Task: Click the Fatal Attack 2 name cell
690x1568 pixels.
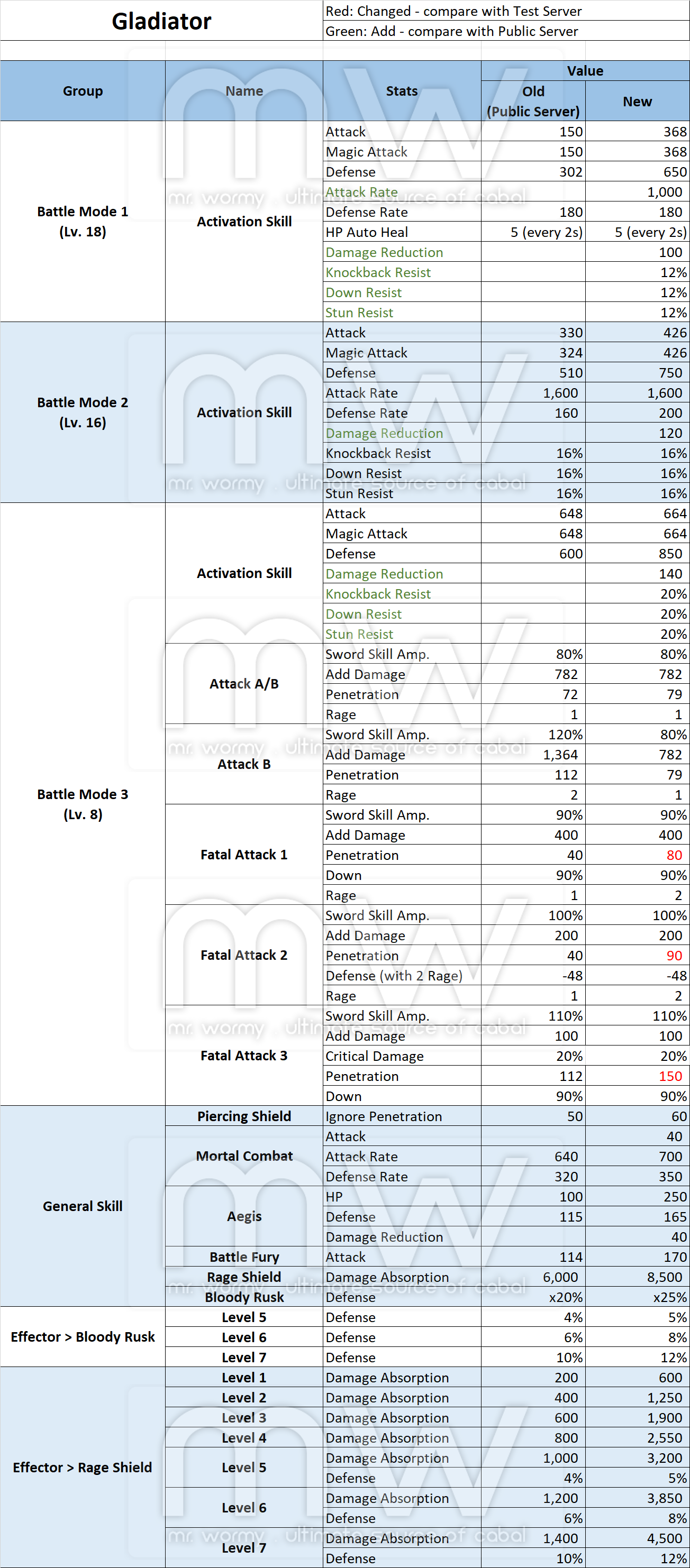Action: coord(244,955)
